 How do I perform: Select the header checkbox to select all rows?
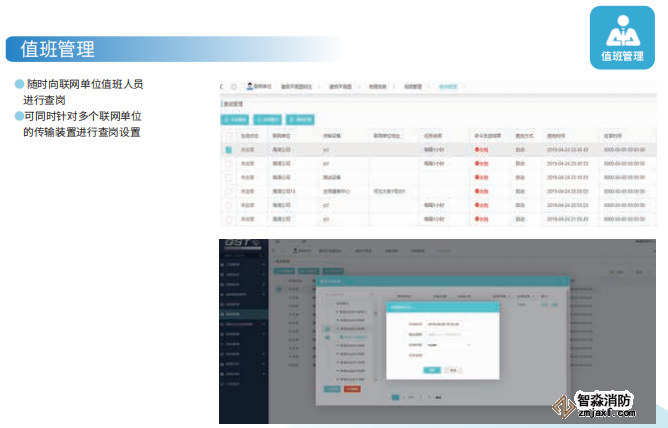(x=228, y=134)
